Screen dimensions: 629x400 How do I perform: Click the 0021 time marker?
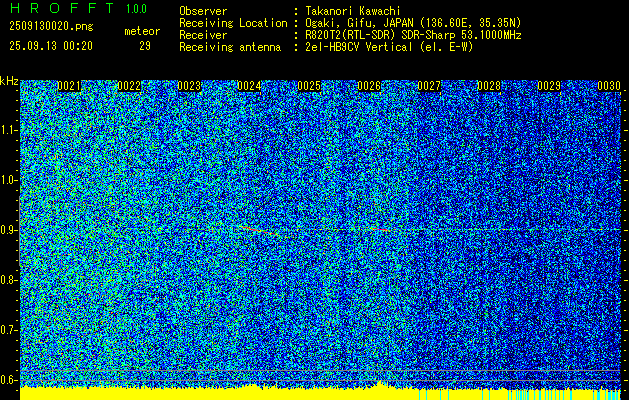point(69,86)
